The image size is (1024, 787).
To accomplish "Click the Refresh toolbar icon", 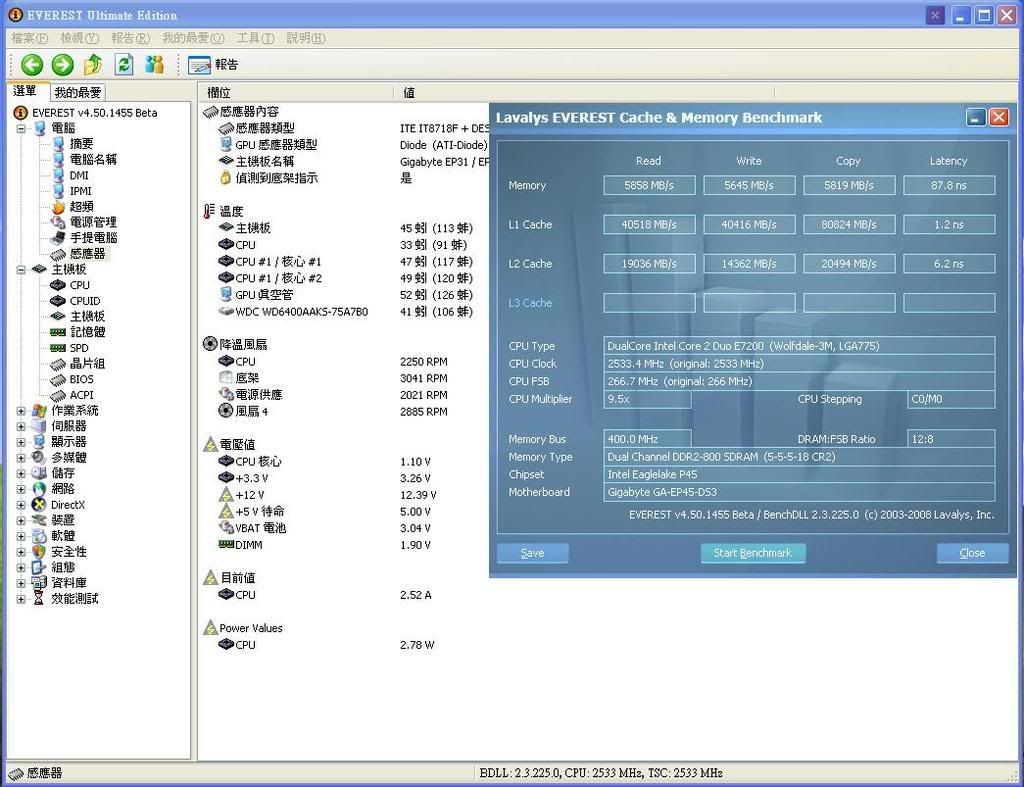I will click(124, 65).
